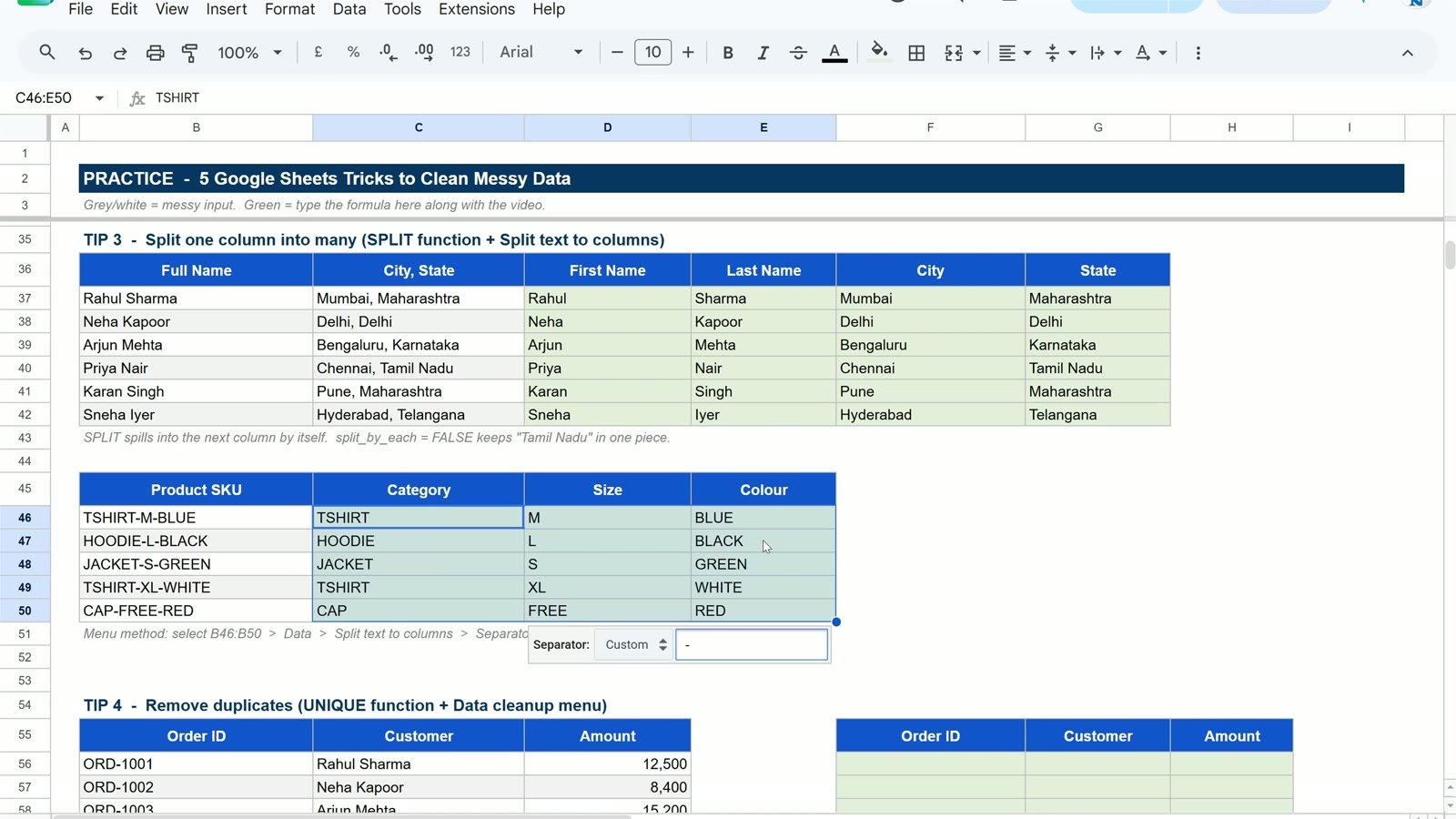Open the Separator Custom dropdown

[634, 645]
